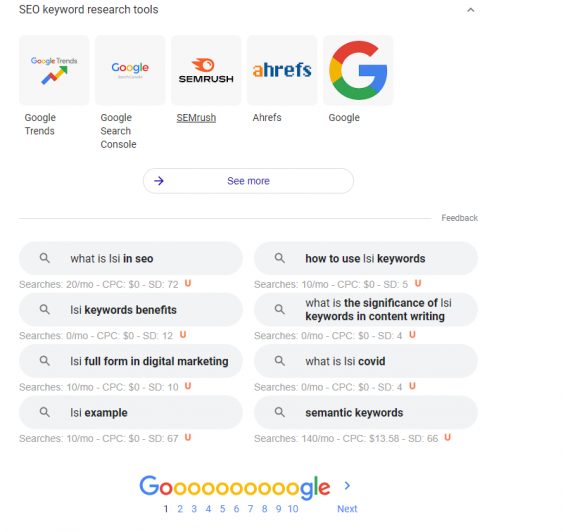Viewport: 563px width, 532px height.
Task: Click Ubersuggest U icon after SD: 72
Action: pyautogui.click(x=188, y=283)
